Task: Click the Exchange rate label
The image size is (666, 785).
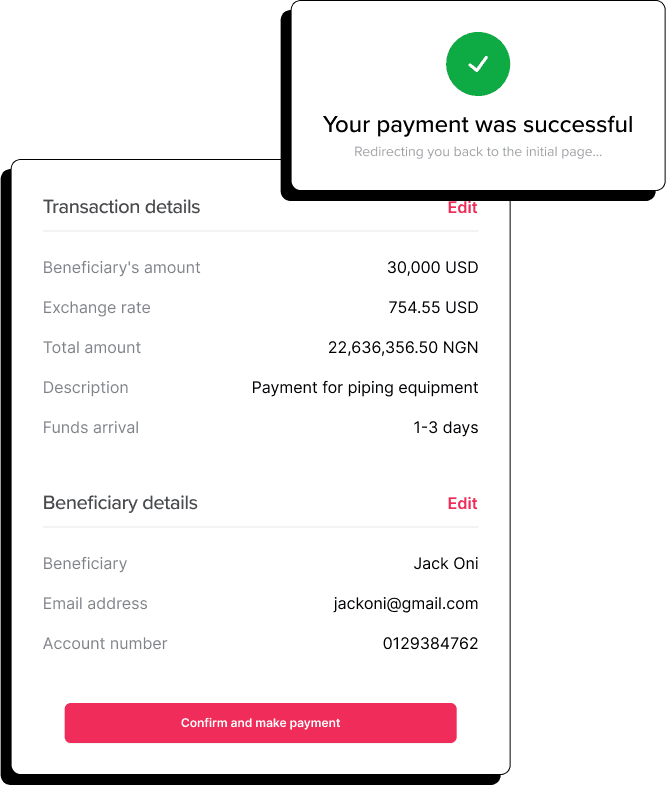Action: pyautogui.click(x=96, y=307)
